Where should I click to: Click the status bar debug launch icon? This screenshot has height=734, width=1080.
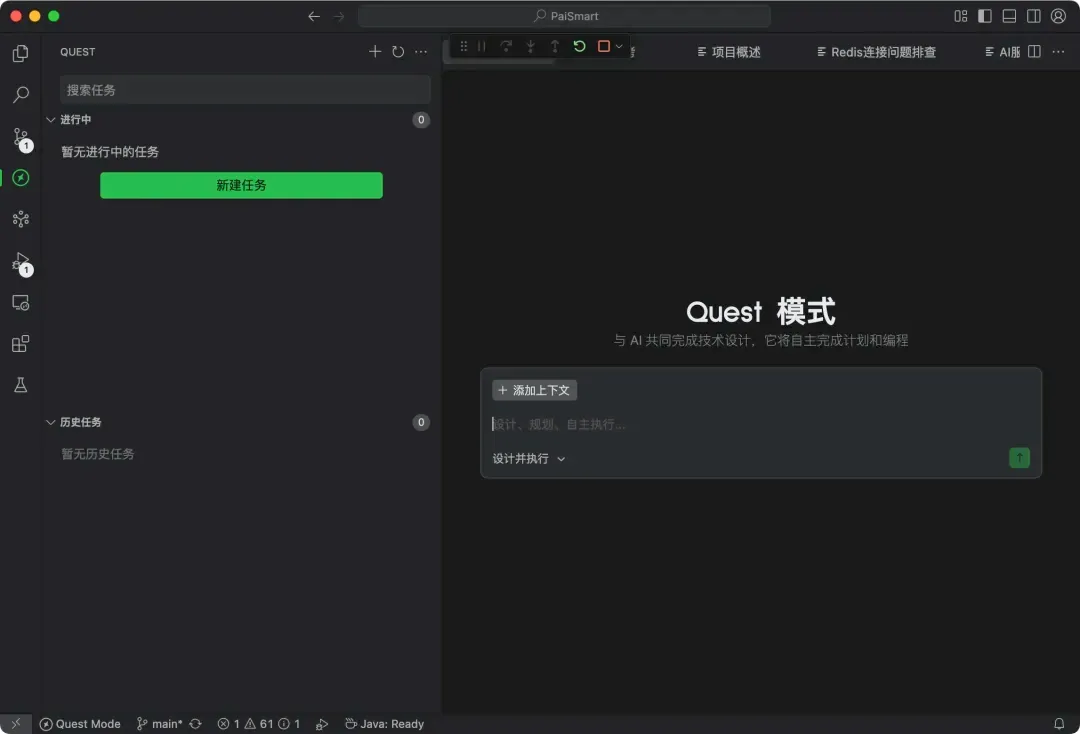[322, 724]
